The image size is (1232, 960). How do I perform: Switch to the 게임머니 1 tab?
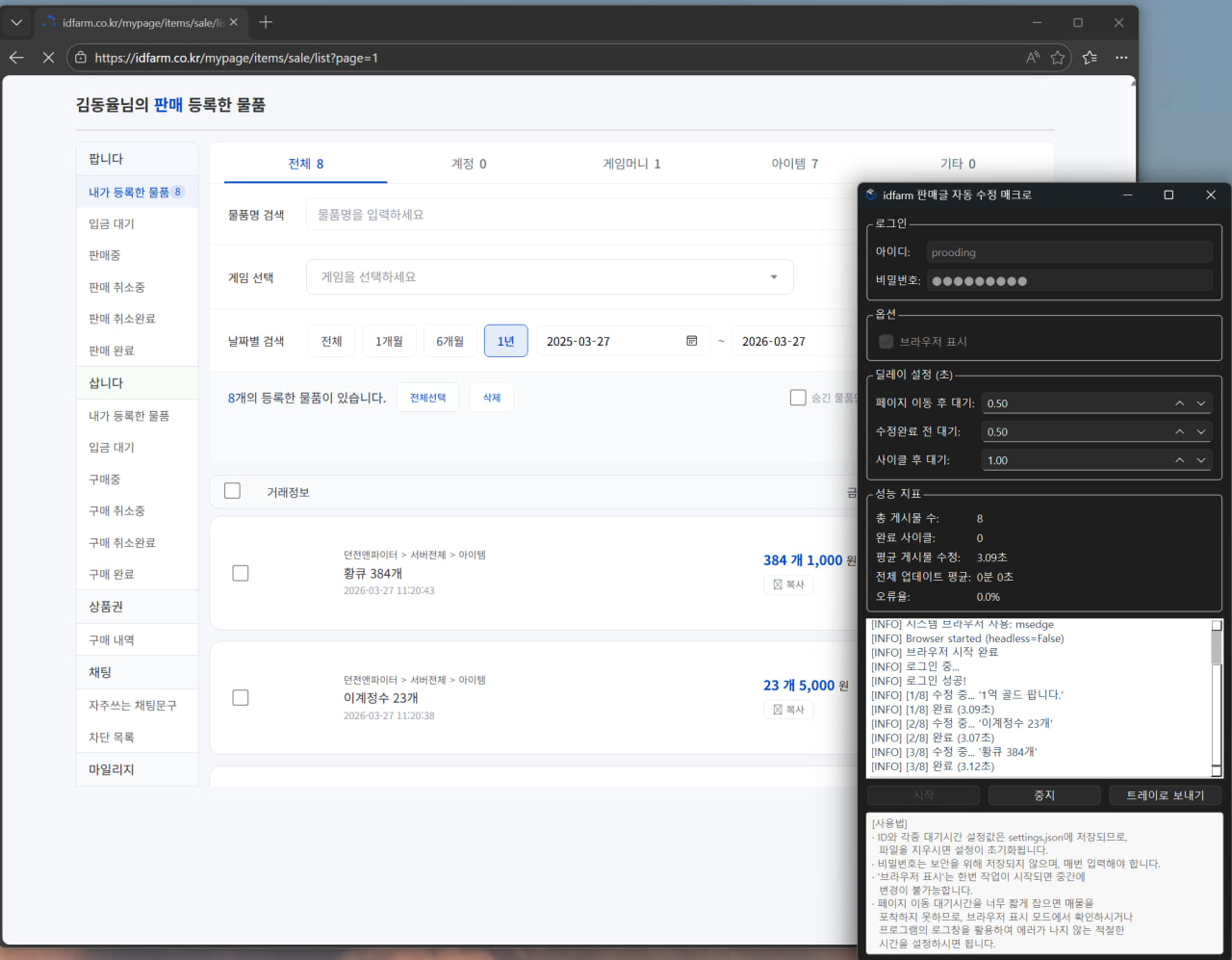click(x=631, y=164)
